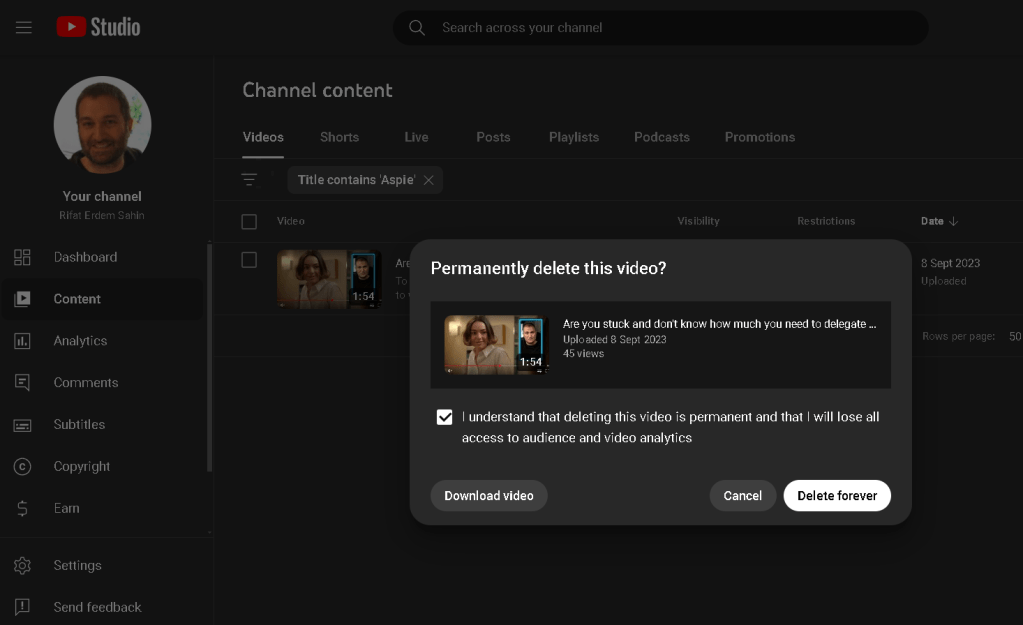Screen dimensions: 1023x625
Task: Click the video thumbnail in the dialog
Action: (496, 344)
